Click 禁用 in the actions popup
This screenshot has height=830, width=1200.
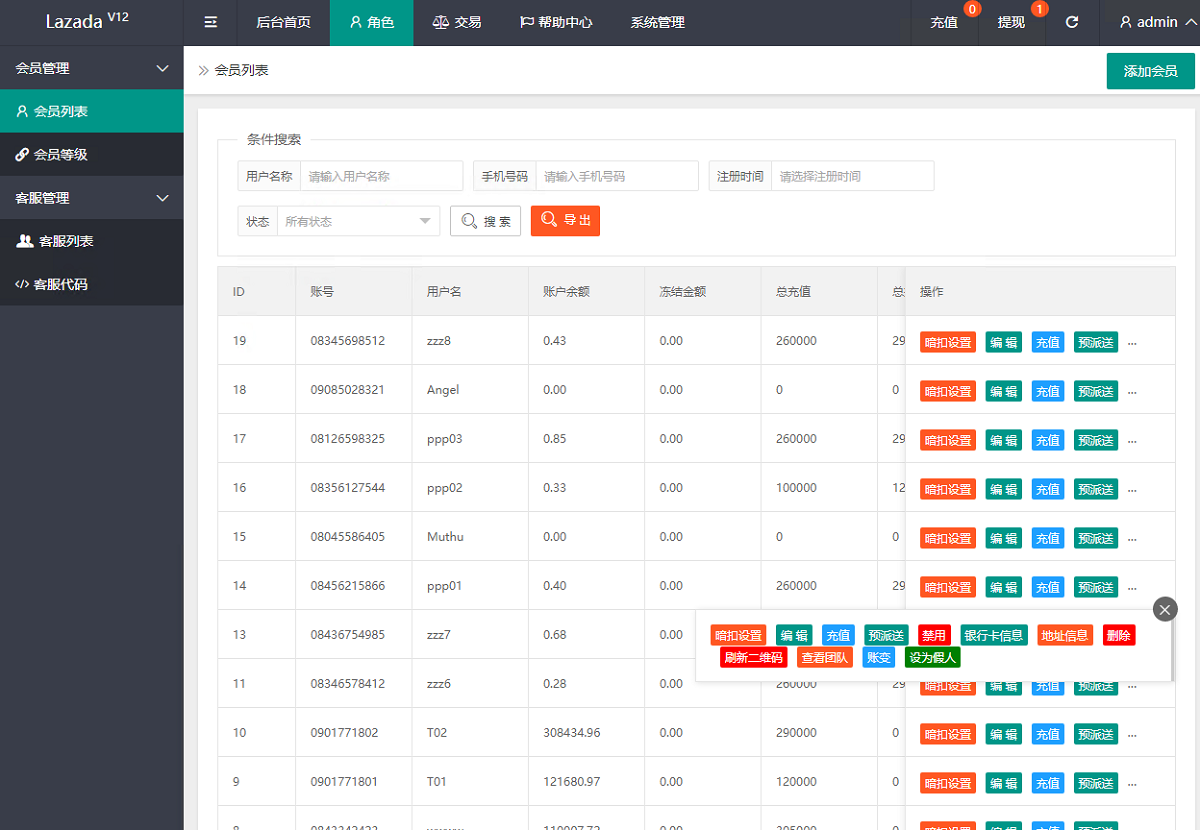tap(934, 635)
